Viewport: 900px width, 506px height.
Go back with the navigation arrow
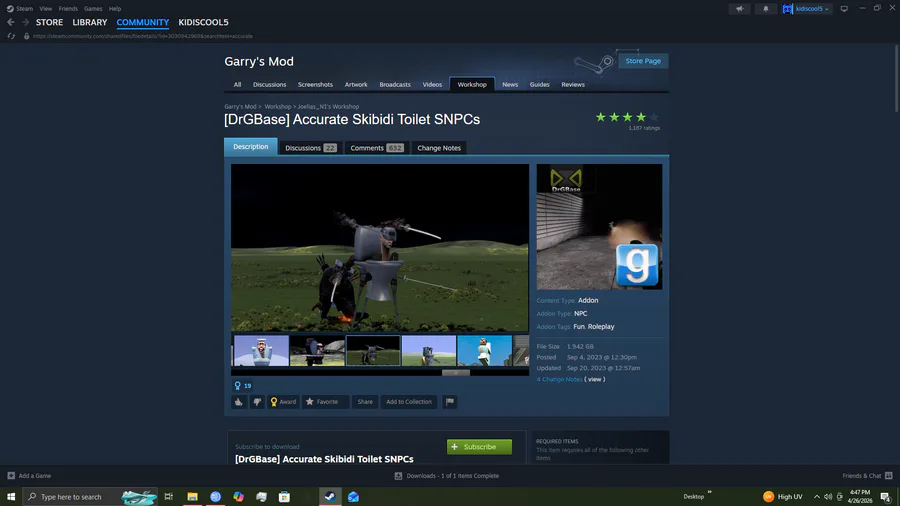click(11, 22)
